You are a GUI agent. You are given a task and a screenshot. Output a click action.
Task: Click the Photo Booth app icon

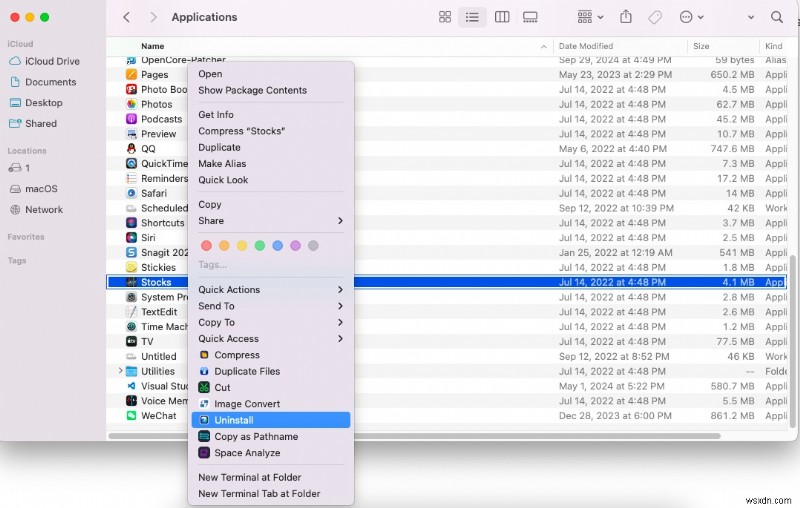coord(132,89)
